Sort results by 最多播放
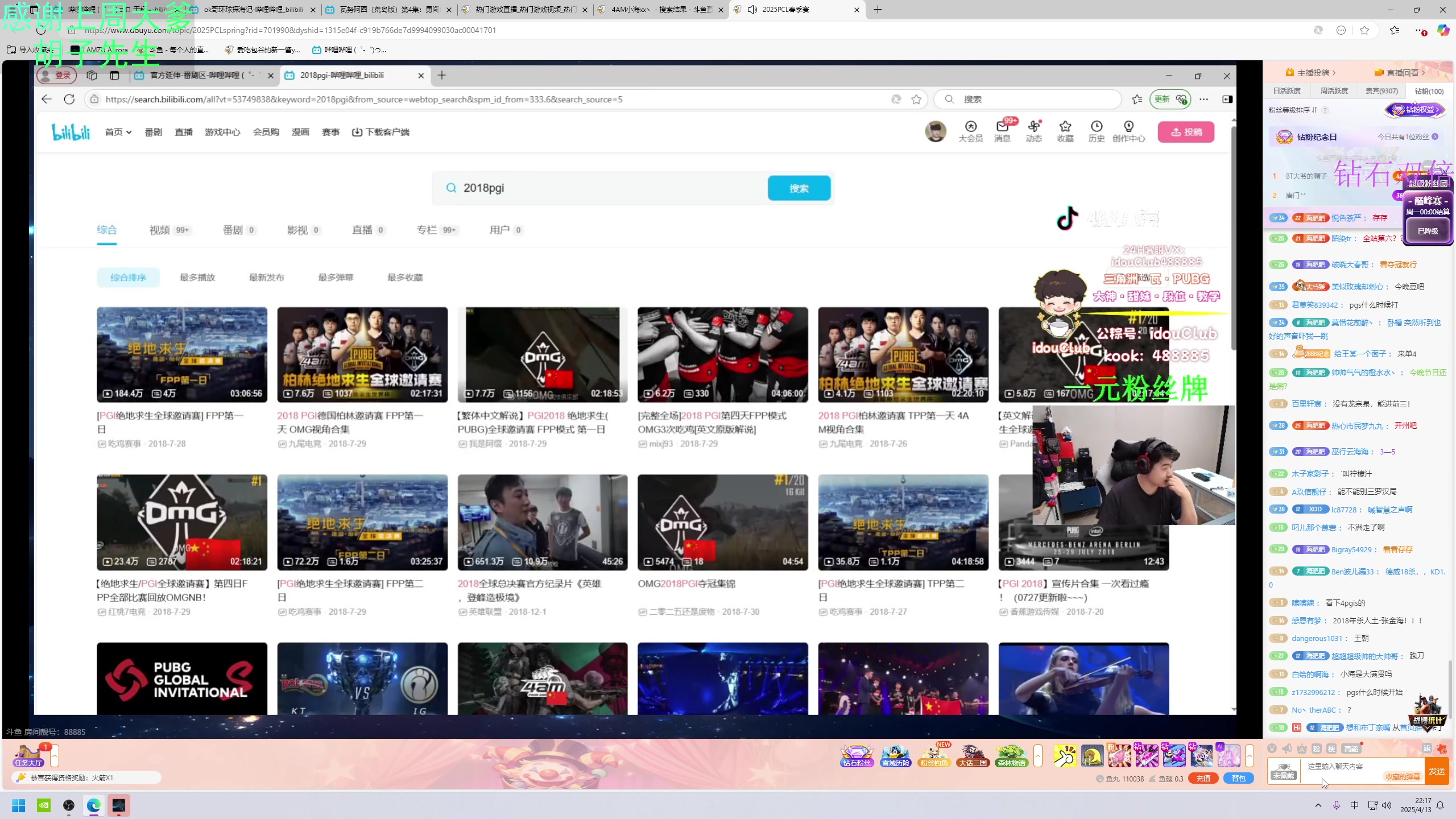 pos(197,278)
